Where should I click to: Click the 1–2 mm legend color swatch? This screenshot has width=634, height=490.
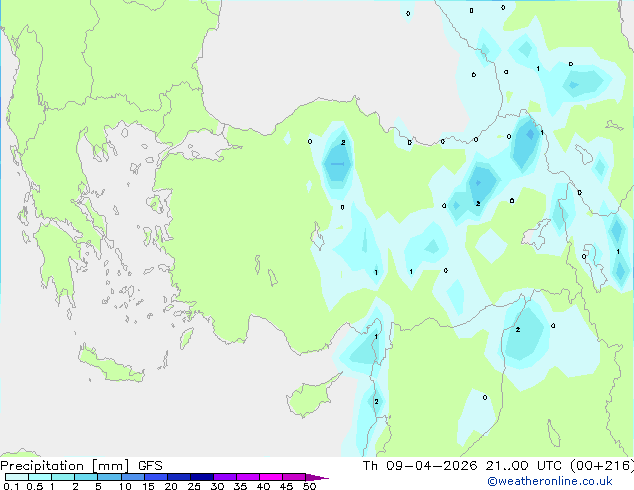point(63,477)
